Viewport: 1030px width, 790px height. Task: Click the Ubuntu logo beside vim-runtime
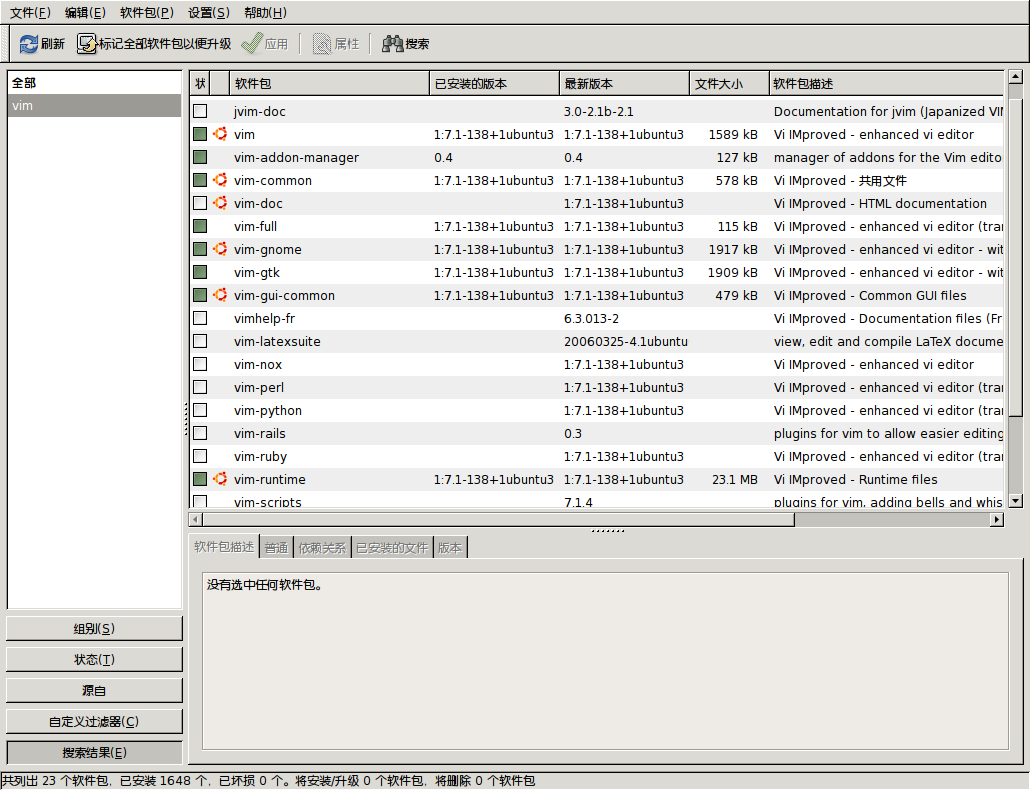pyautogui.click(x=220, y=479)
